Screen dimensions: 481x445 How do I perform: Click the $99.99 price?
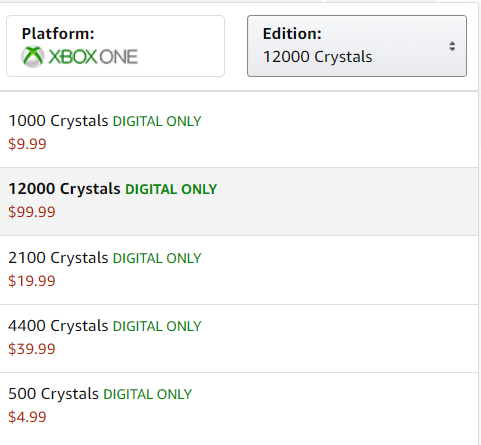(32, 212)
